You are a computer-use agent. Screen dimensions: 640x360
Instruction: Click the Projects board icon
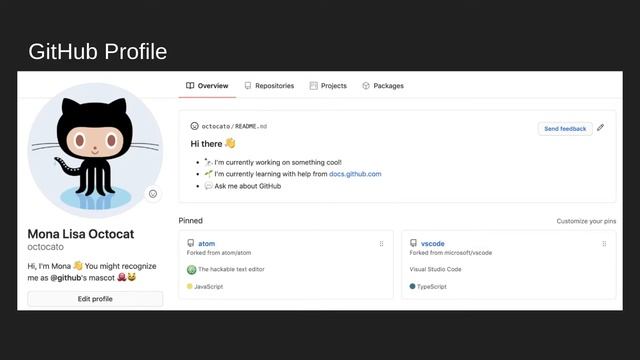[313, 86]
